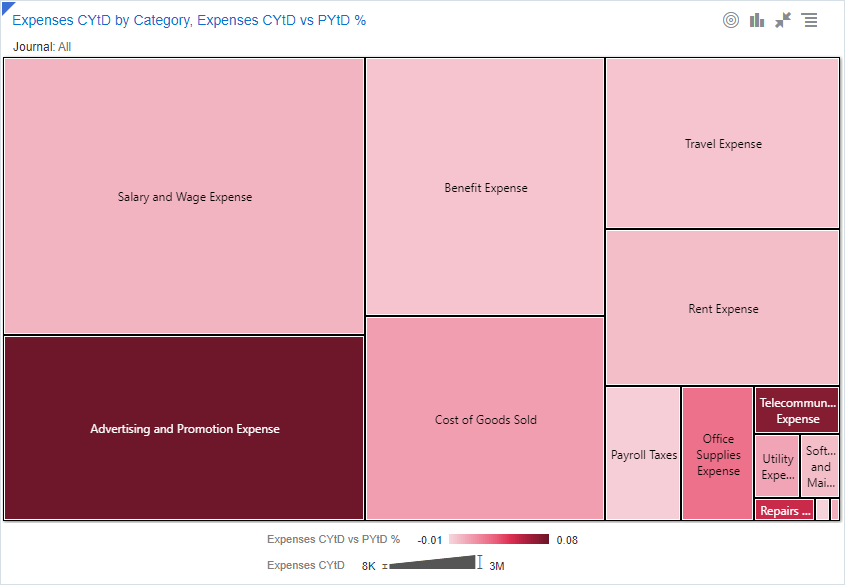
Task: Open the bar chart visualization type icon
Action: [x=757, y=20]
